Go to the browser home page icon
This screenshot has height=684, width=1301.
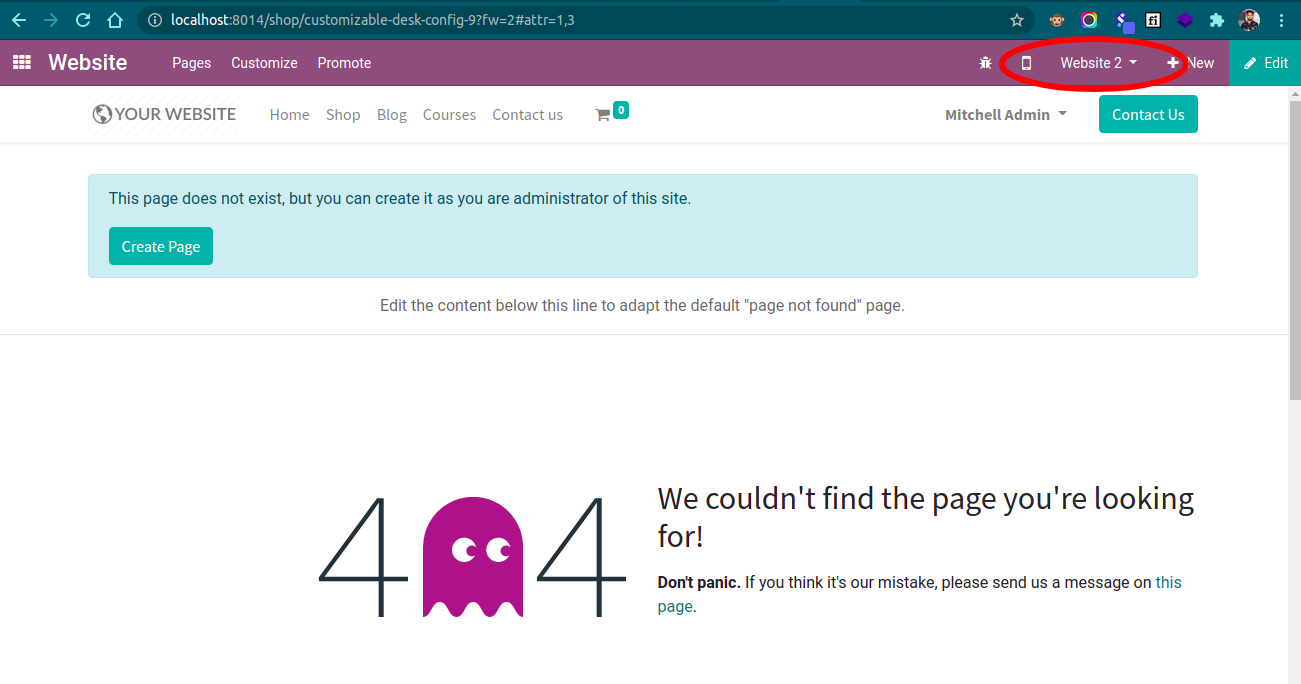coord(115,20)
